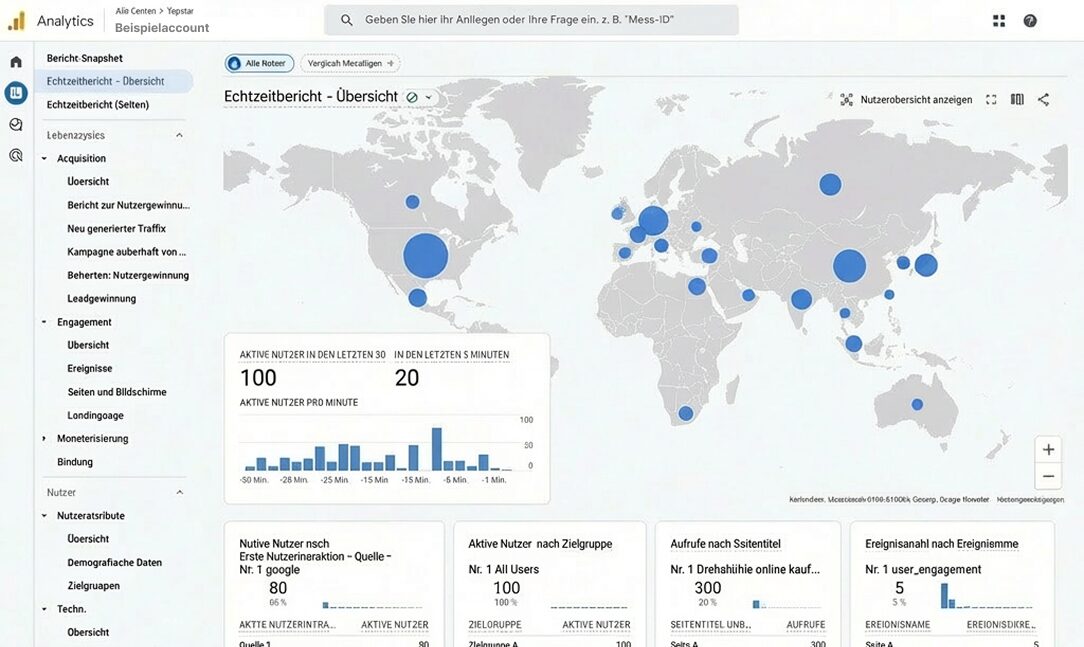Toggle the Alle Nutzer segment chip
Image resolution: width=1084 pixels, height=647 pixels.
pyautogui.click(x=259, y=63)
